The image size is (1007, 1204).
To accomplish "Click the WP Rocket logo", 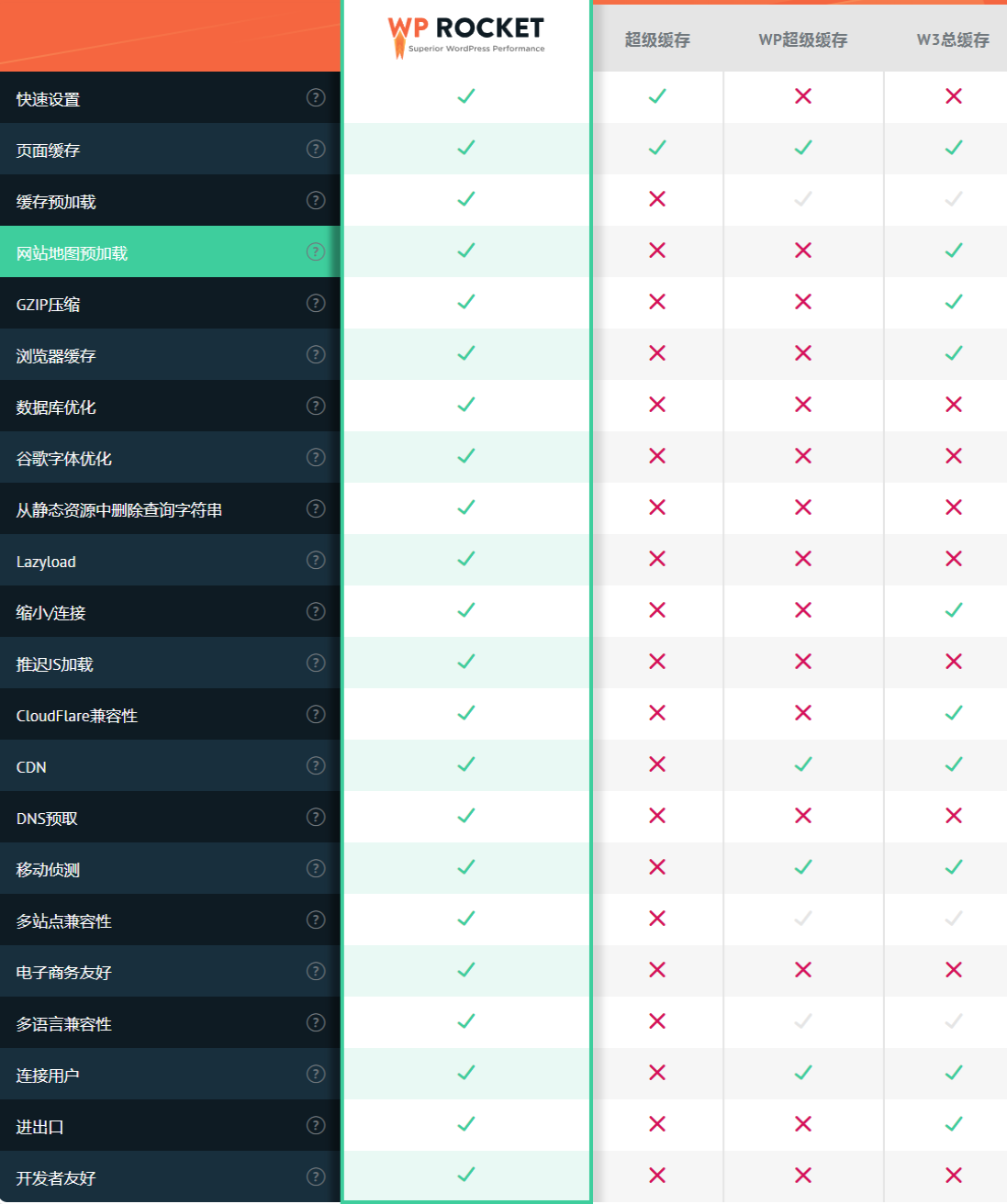I will [465, 37].
